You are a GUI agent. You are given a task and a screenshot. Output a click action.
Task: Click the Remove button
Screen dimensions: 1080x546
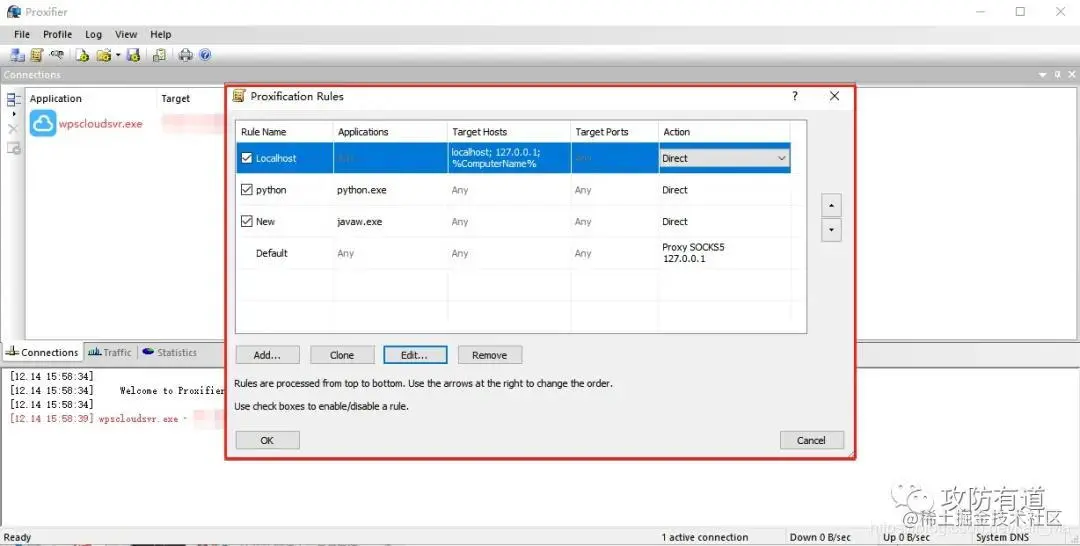click(x=490, y=355)
